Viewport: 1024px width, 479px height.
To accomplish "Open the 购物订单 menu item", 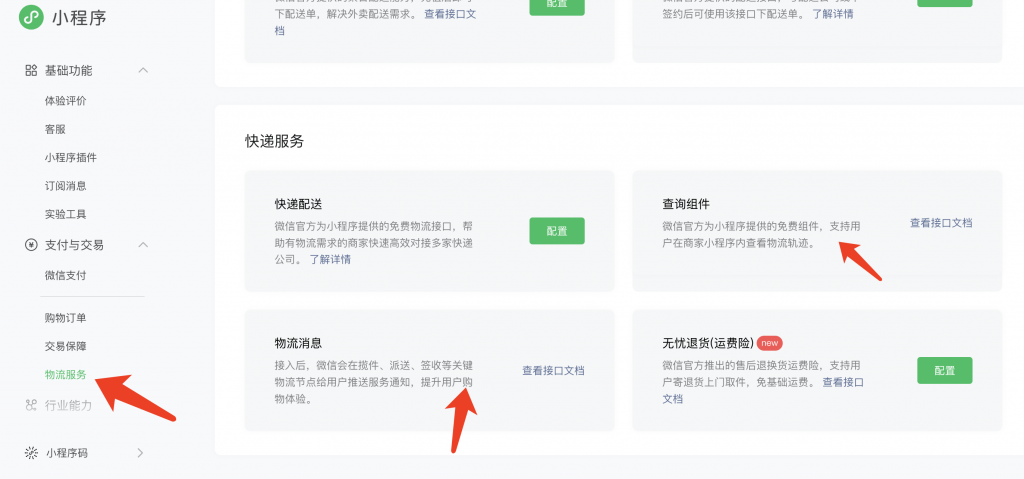I will tap(66, 318).
